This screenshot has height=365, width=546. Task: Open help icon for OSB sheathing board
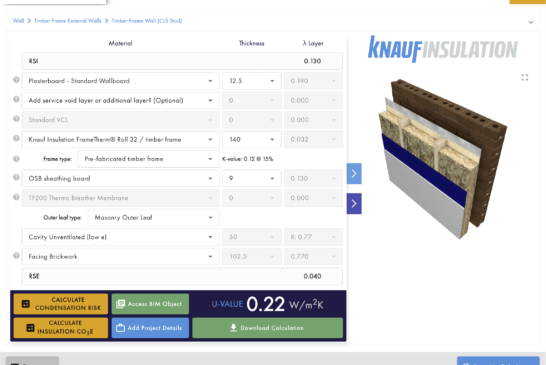(16, 177)
